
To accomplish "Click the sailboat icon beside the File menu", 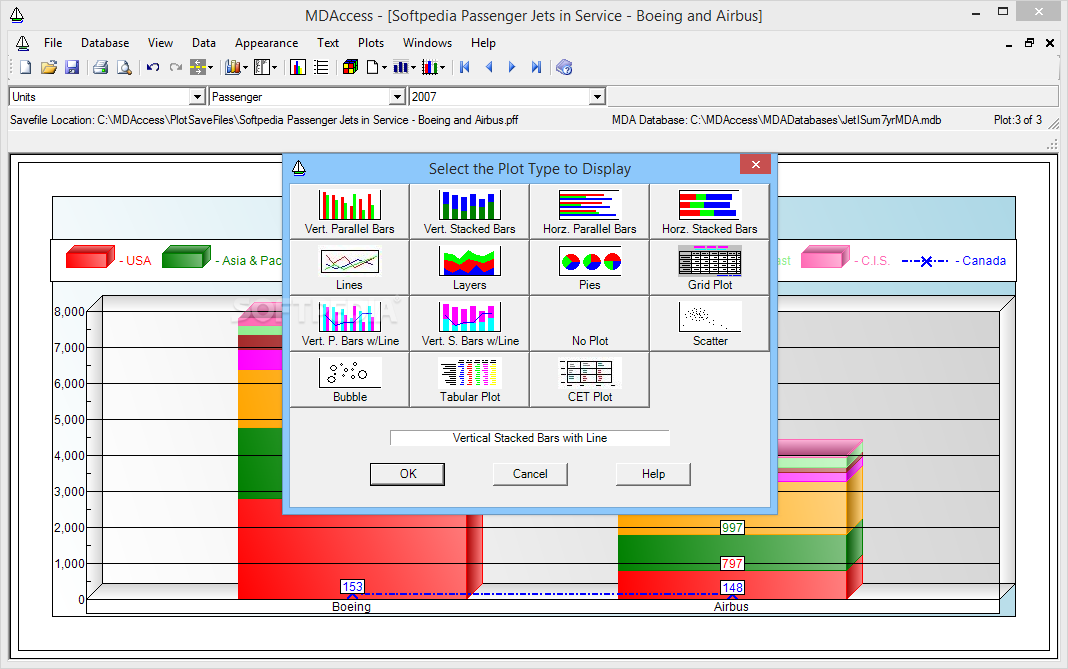I will point(22,43).
